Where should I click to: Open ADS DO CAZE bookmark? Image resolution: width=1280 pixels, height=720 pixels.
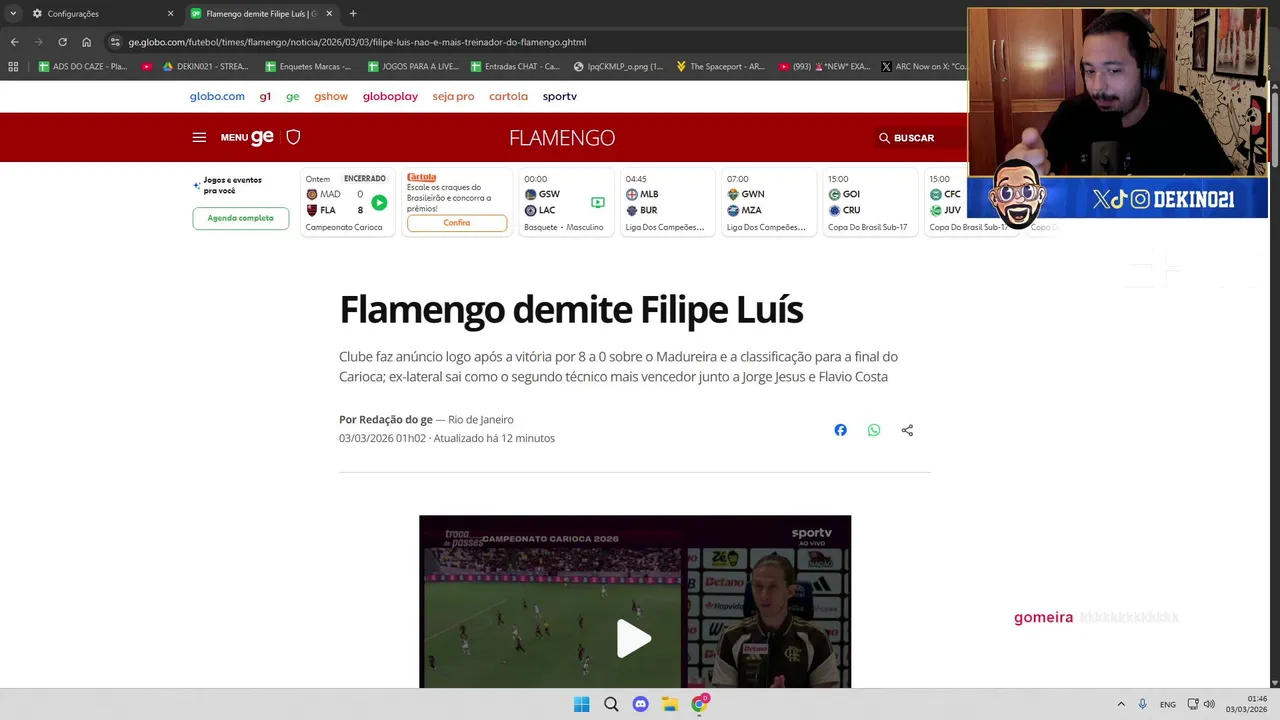point(82,67)
